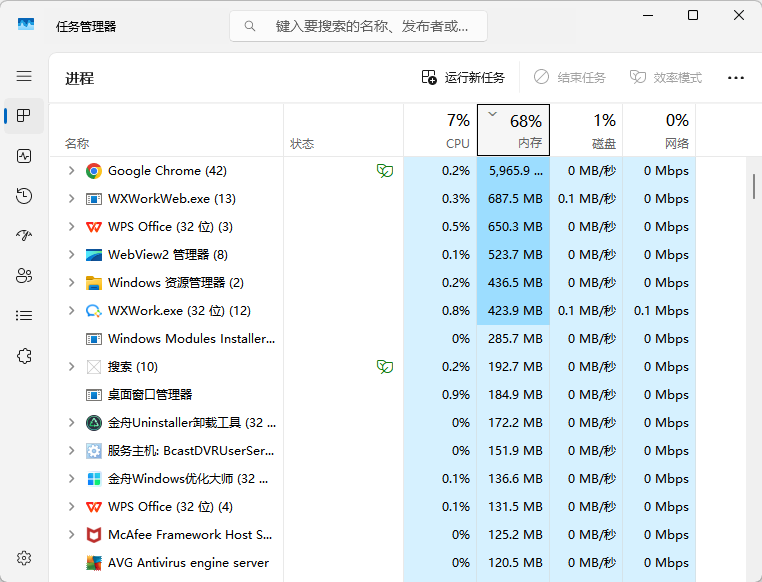Click the search box in title bar
This screenshot has width=762, height=582.
pyautogui.click(x=359, y=26)
